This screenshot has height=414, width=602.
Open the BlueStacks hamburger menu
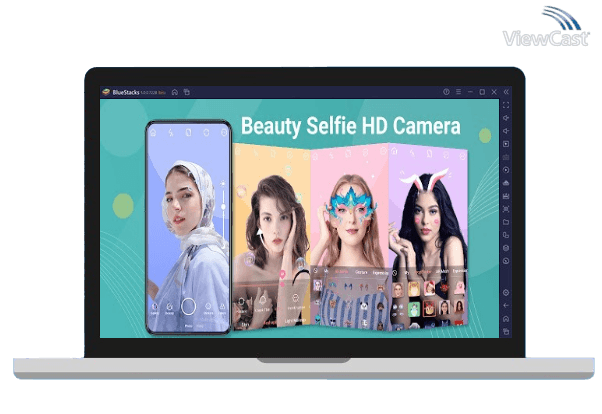pos(458,92)
